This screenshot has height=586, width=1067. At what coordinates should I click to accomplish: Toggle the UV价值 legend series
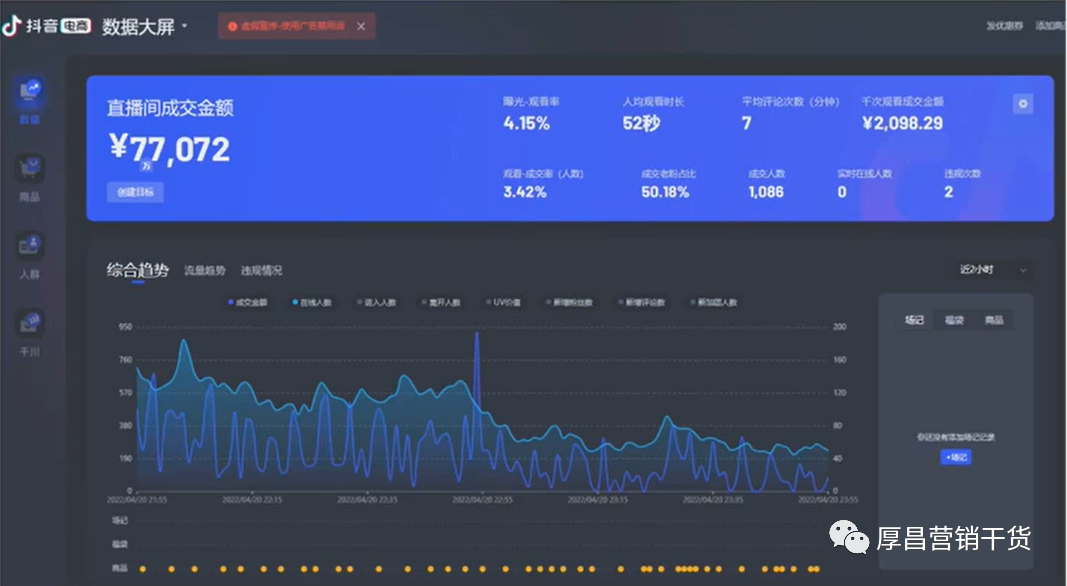504,302
